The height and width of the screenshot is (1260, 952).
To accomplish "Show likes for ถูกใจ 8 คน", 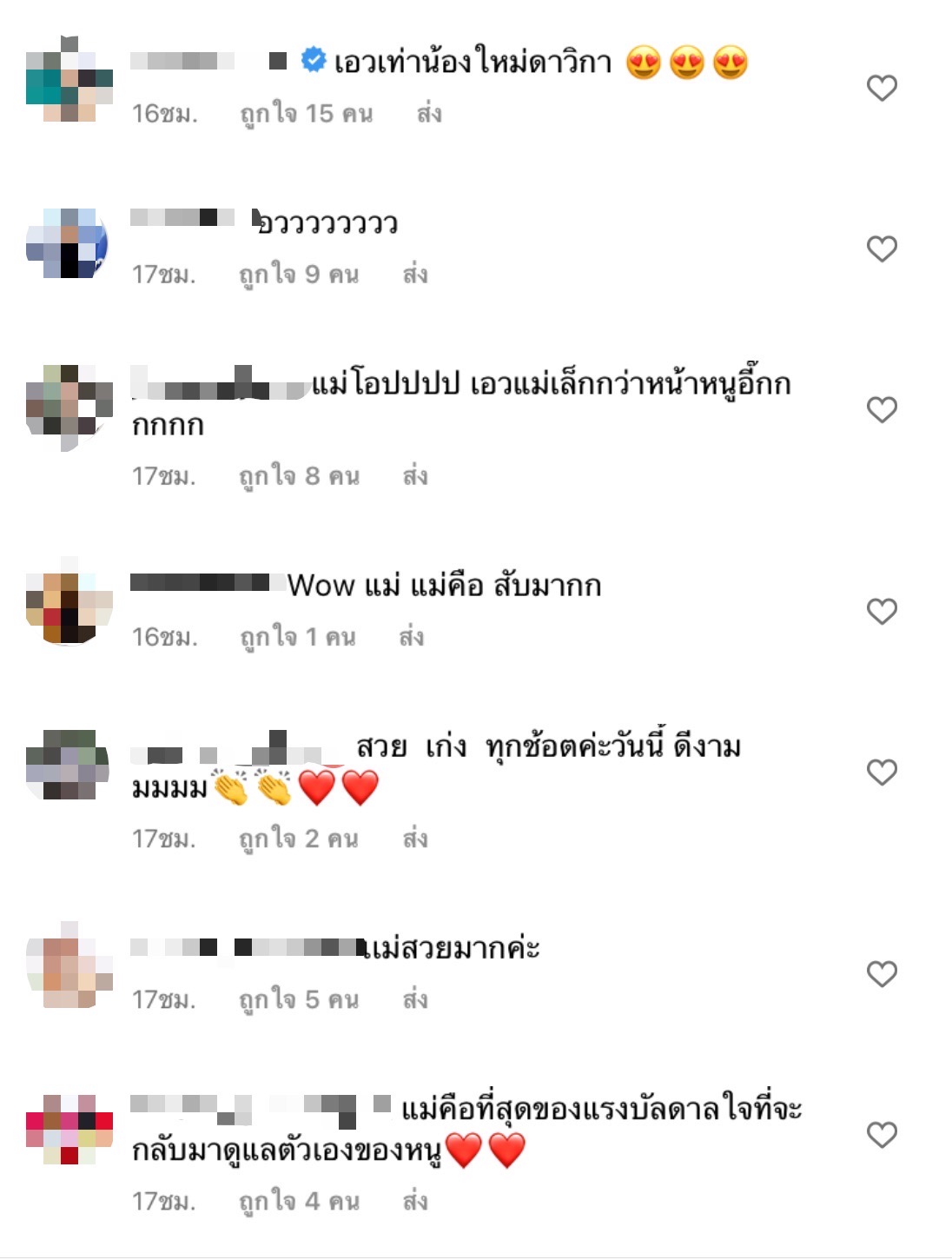I will click(x=299, y=477).
